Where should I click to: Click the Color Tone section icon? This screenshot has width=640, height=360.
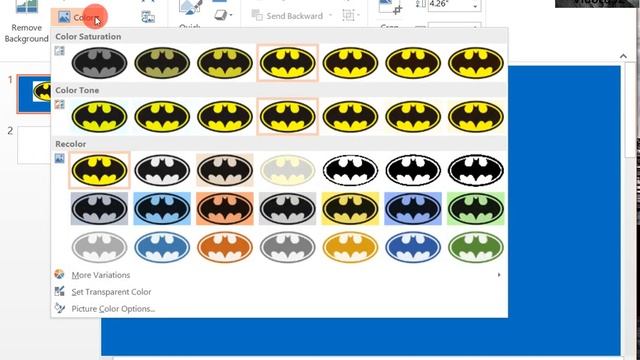60,104
